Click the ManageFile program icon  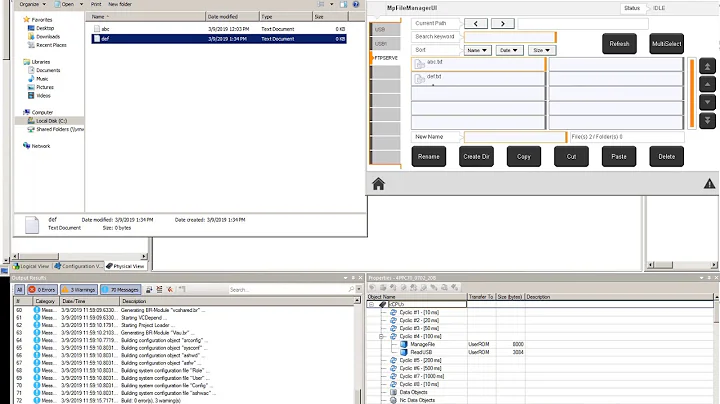pyautogui.click(x=404, y=344)
